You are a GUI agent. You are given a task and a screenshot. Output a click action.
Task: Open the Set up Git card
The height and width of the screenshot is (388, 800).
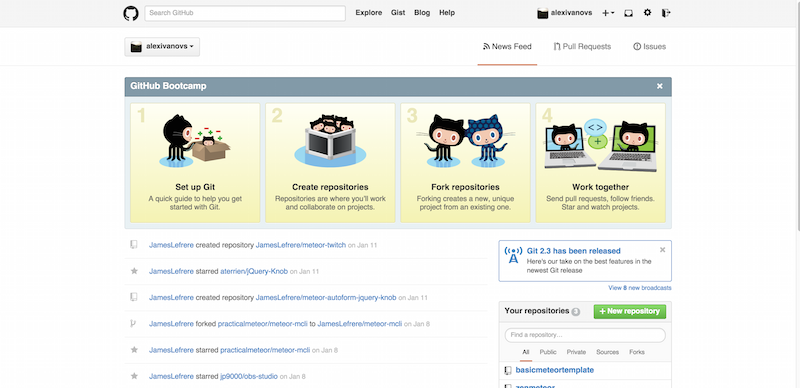click(x=195, y=163)
